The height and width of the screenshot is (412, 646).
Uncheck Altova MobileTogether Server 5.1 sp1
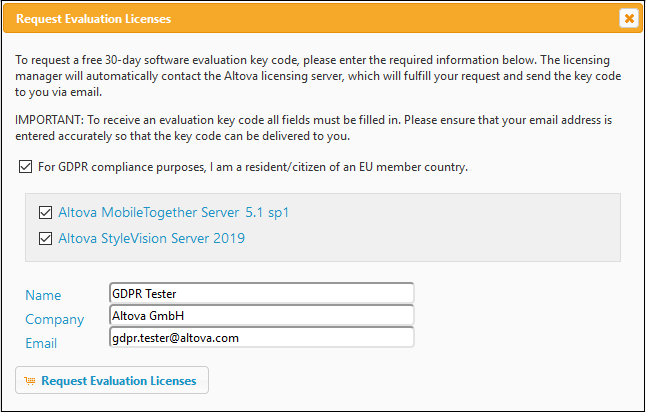click(45, 213)
